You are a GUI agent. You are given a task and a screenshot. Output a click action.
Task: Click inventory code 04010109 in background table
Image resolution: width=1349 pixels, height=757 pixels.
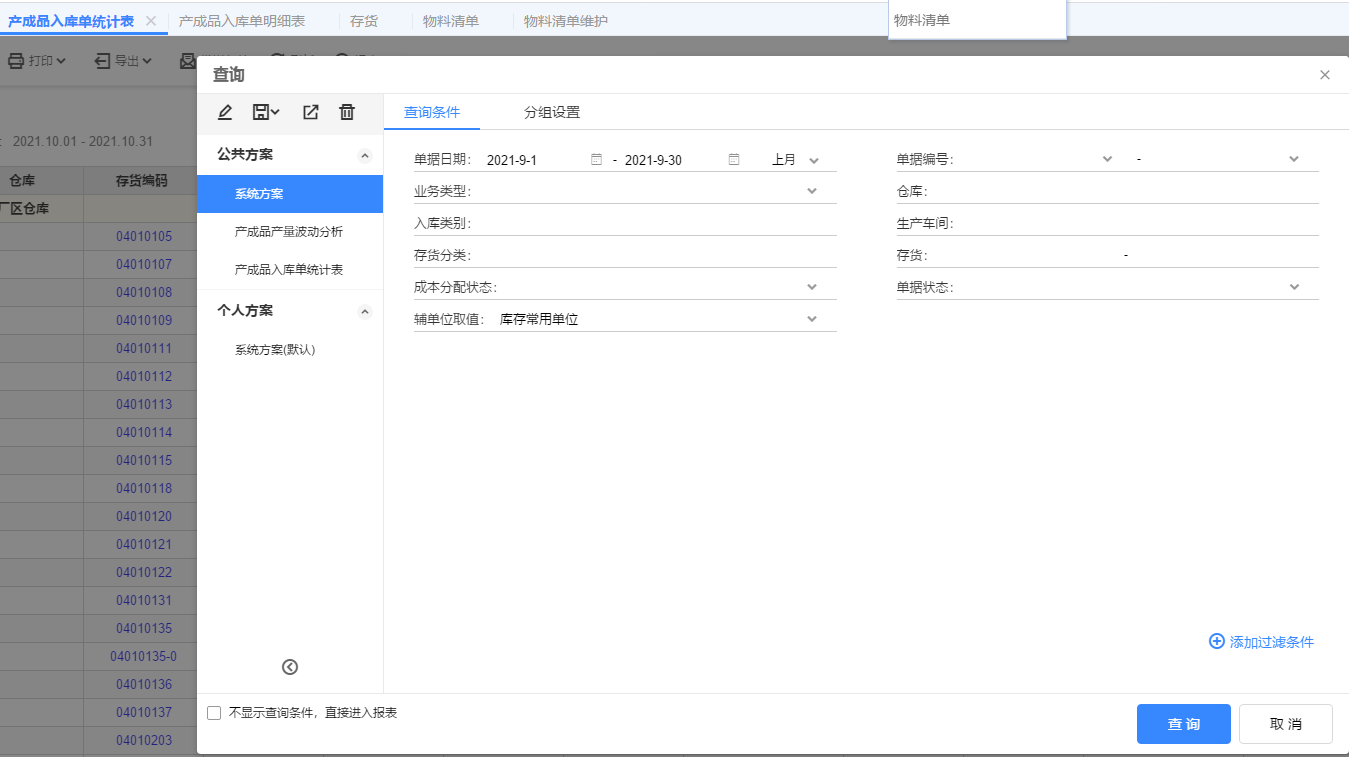(x=144, y=321)
